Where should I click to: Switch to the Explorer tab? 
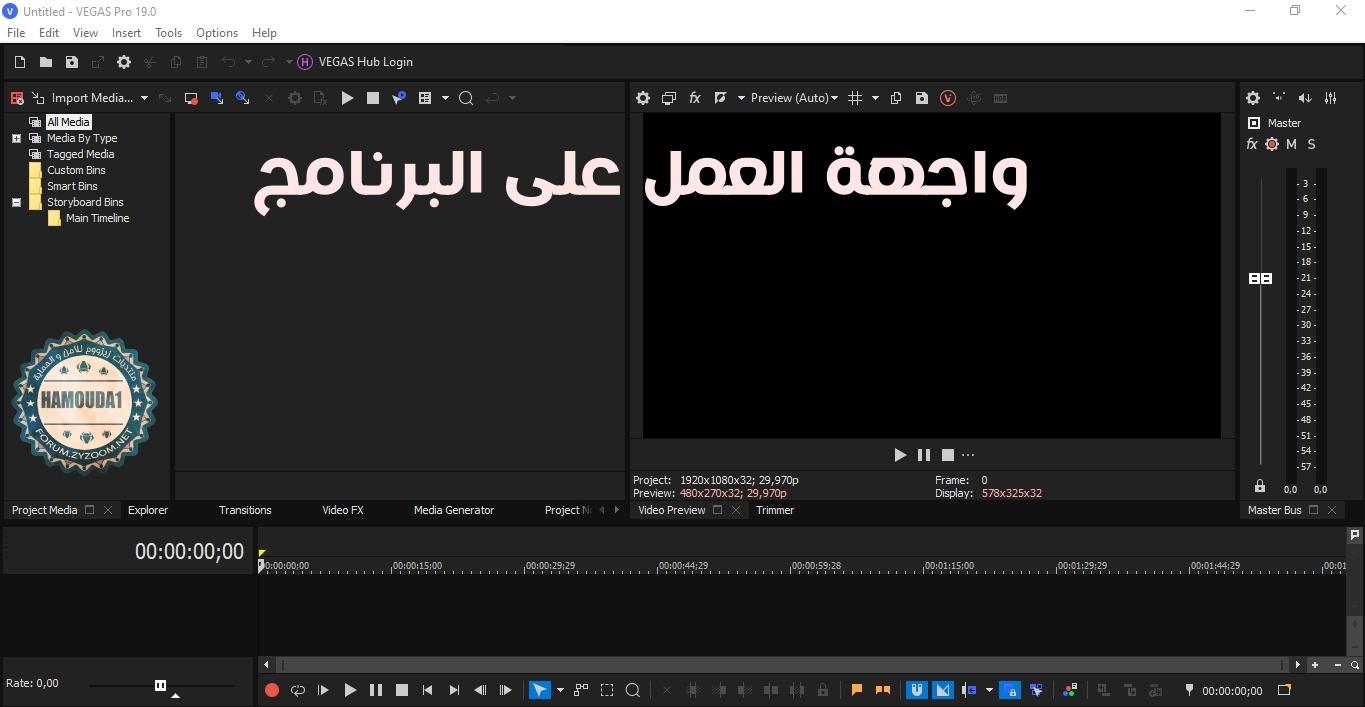(148, 510)
